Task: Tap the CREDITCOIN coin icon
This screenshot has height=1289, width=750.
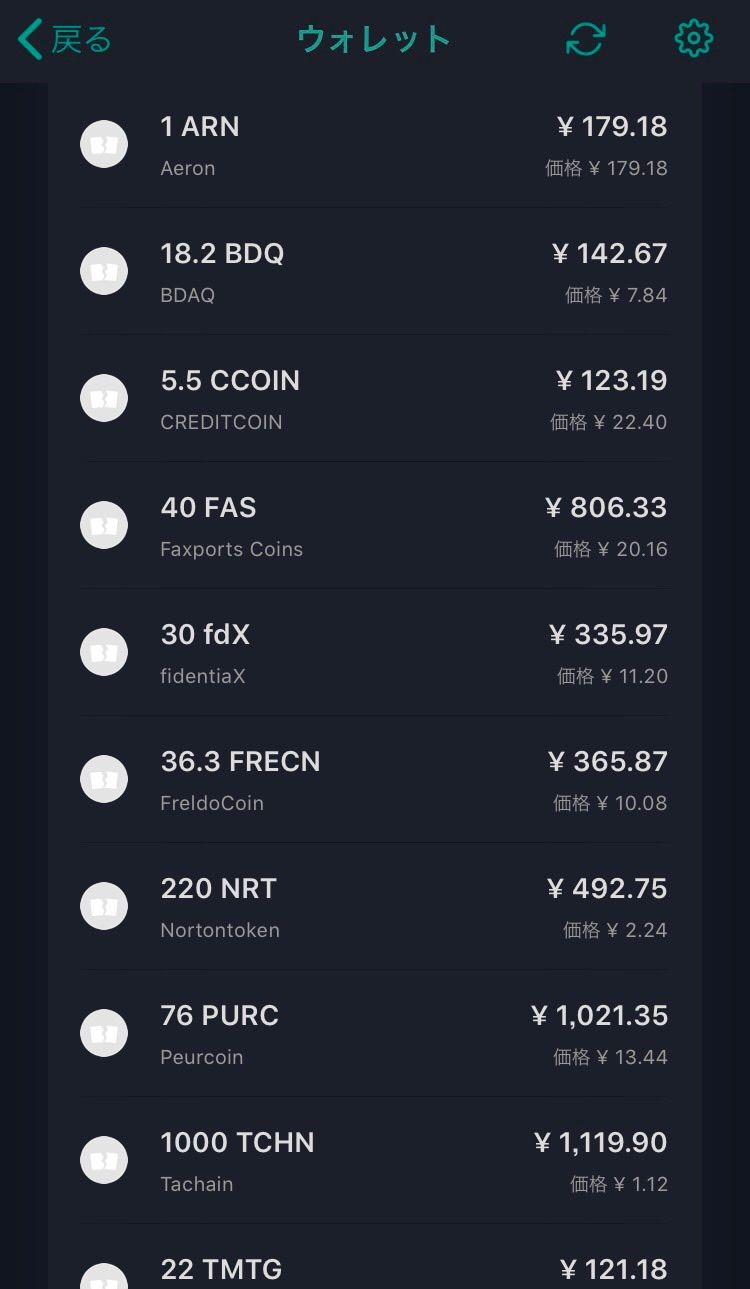Action: point(104,398)
